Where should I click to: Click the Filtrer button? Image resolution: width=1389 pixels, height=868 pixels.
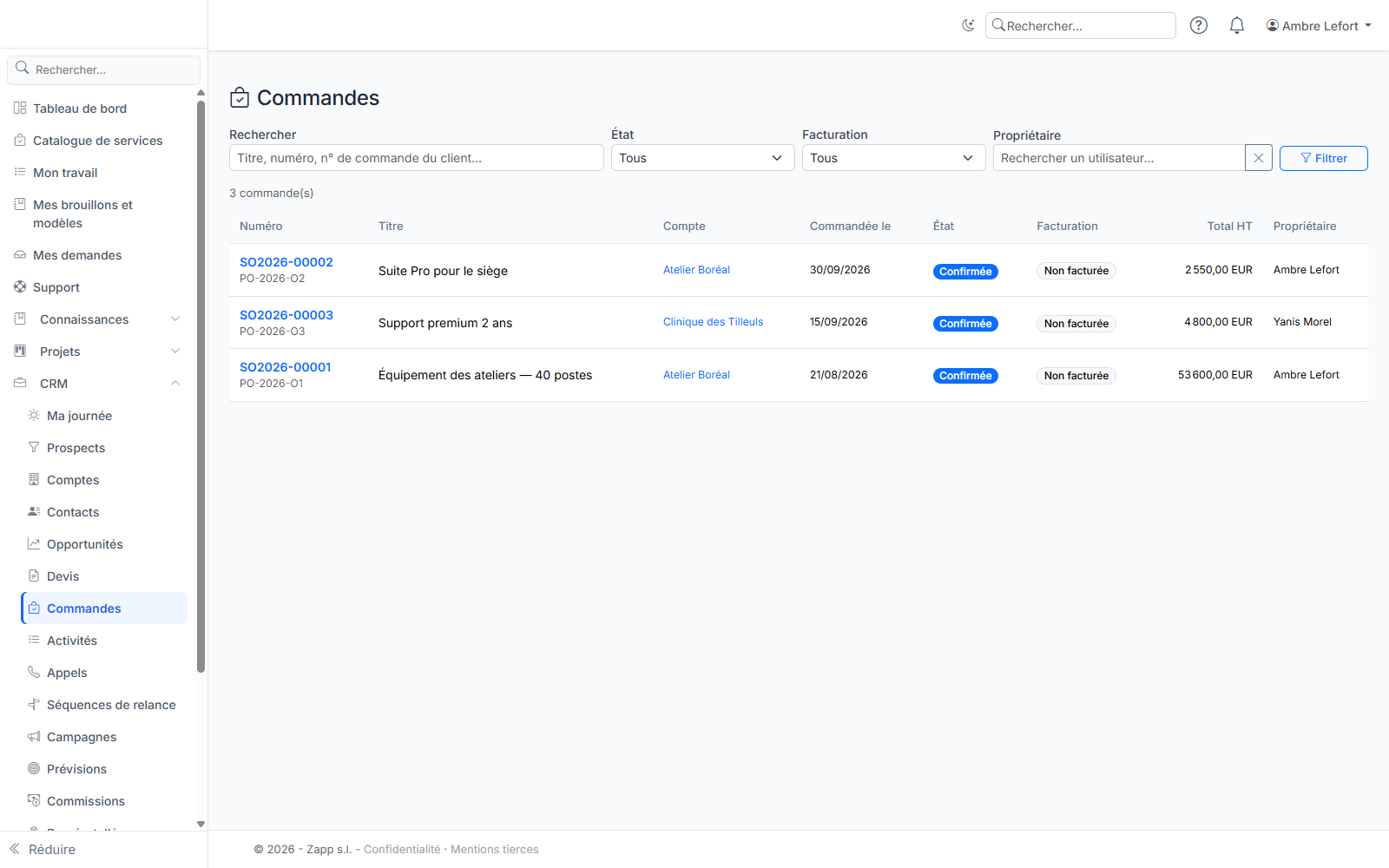point(1324,158)
